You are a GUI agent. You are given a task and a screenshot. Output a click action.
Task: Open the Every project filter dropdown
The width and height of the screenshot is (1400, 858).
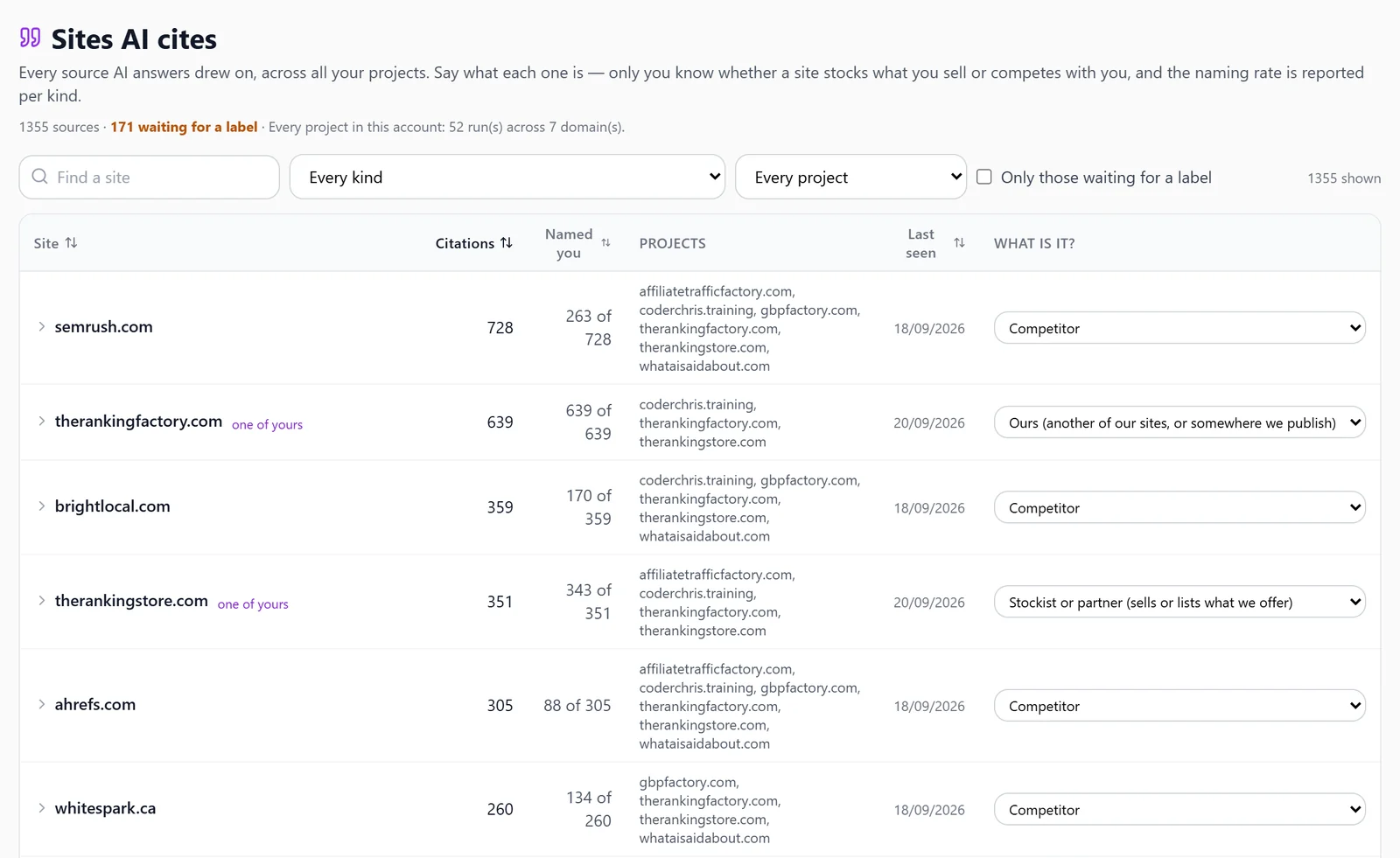(x=850, y=177)
